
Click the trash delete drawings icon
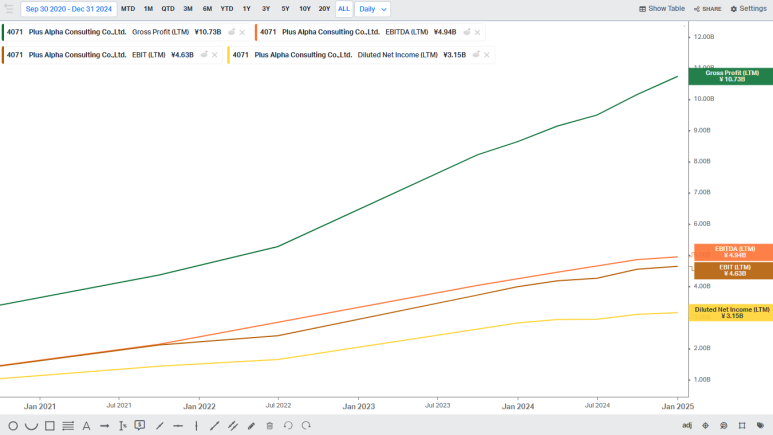270,426
